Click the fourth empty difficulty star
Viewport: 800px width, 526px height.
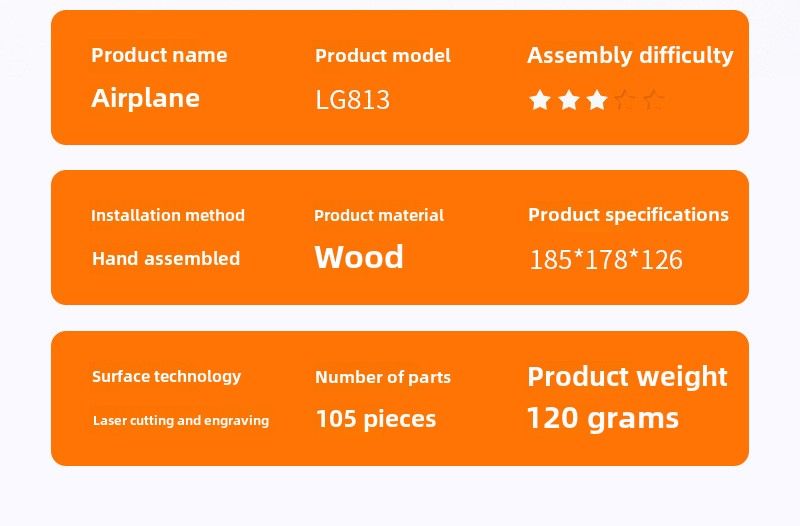(x=626, y=100)
